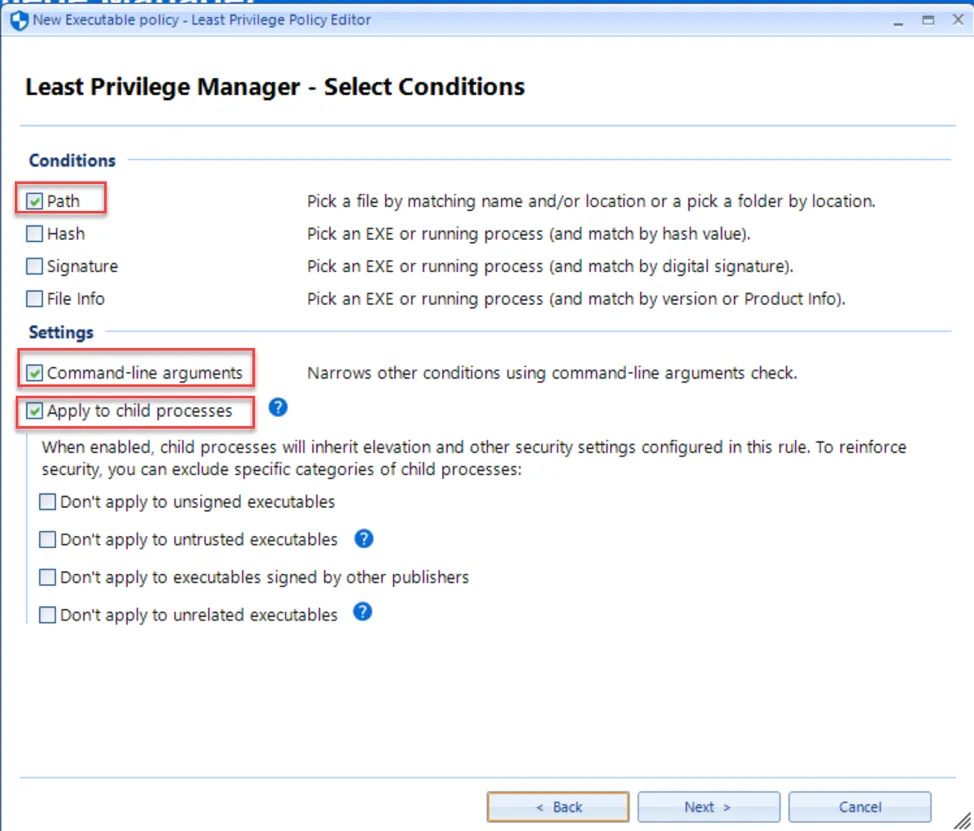Check Don't apply to unsigned executables

(x=48, y=502)
